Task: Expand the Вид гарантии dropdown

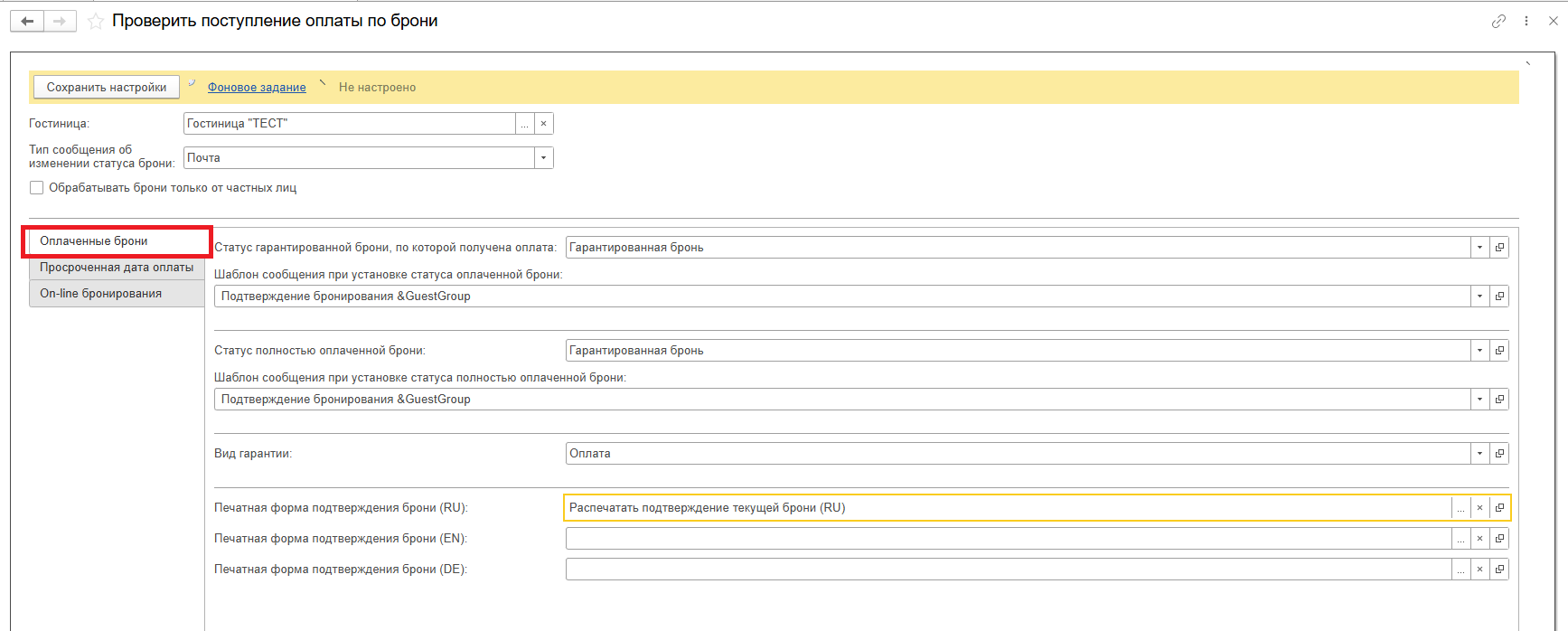Action: click(x=1479, y=454)
